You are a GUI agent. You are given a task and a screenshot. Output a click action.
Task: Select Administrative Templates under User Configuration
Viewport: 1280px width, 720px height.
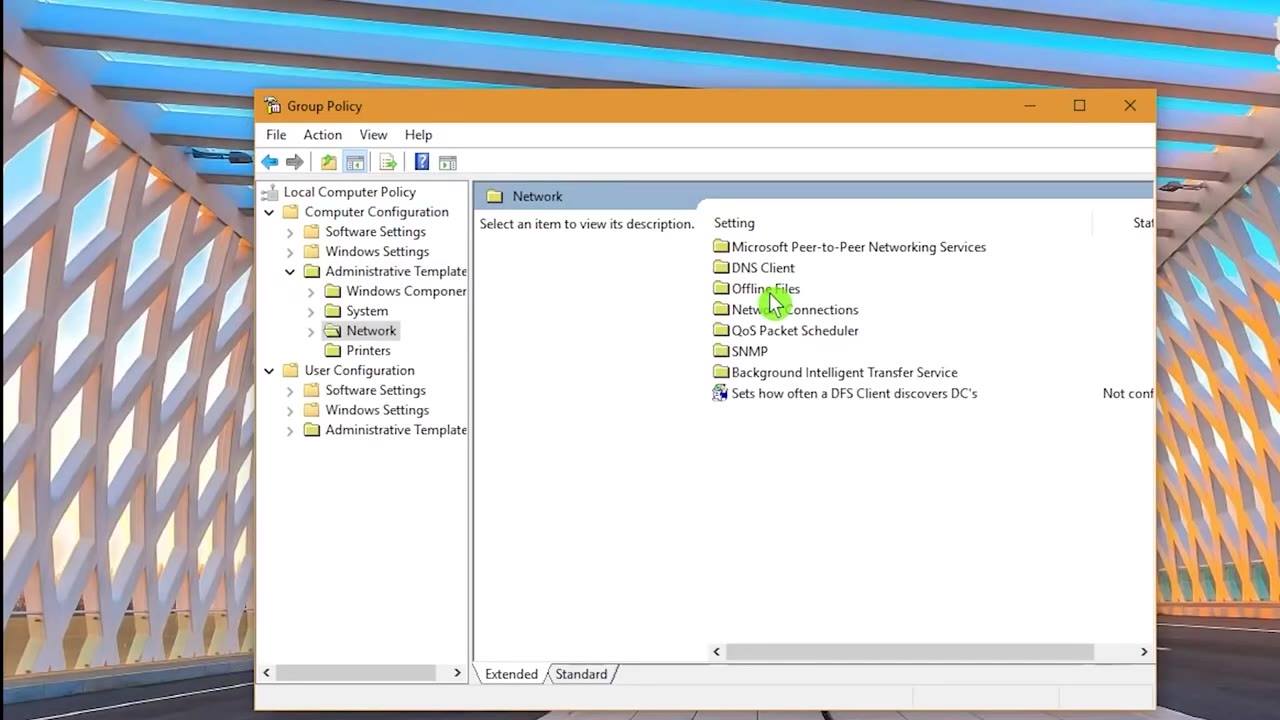[395, 430]
